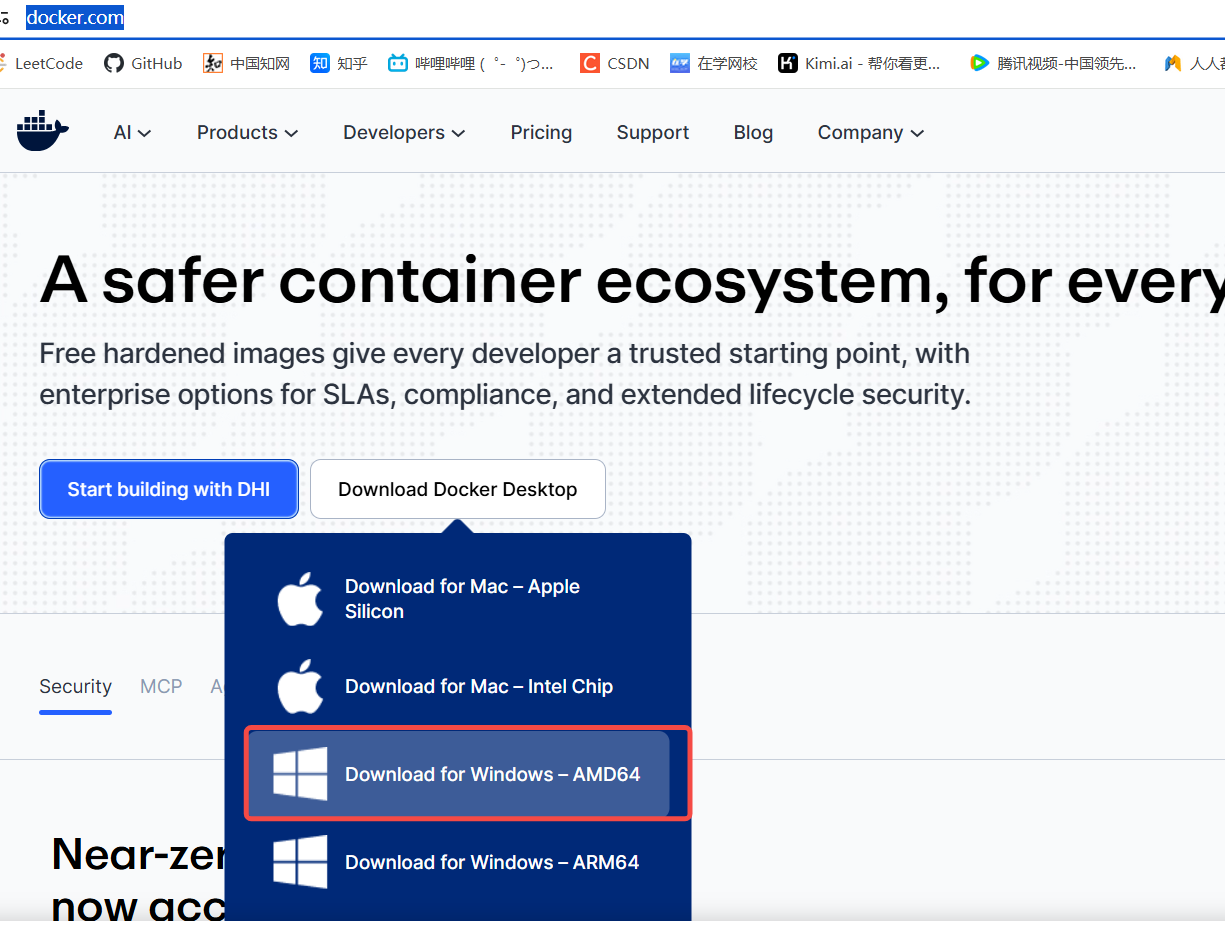Expand the Developers menu

(x=404, y=132)
